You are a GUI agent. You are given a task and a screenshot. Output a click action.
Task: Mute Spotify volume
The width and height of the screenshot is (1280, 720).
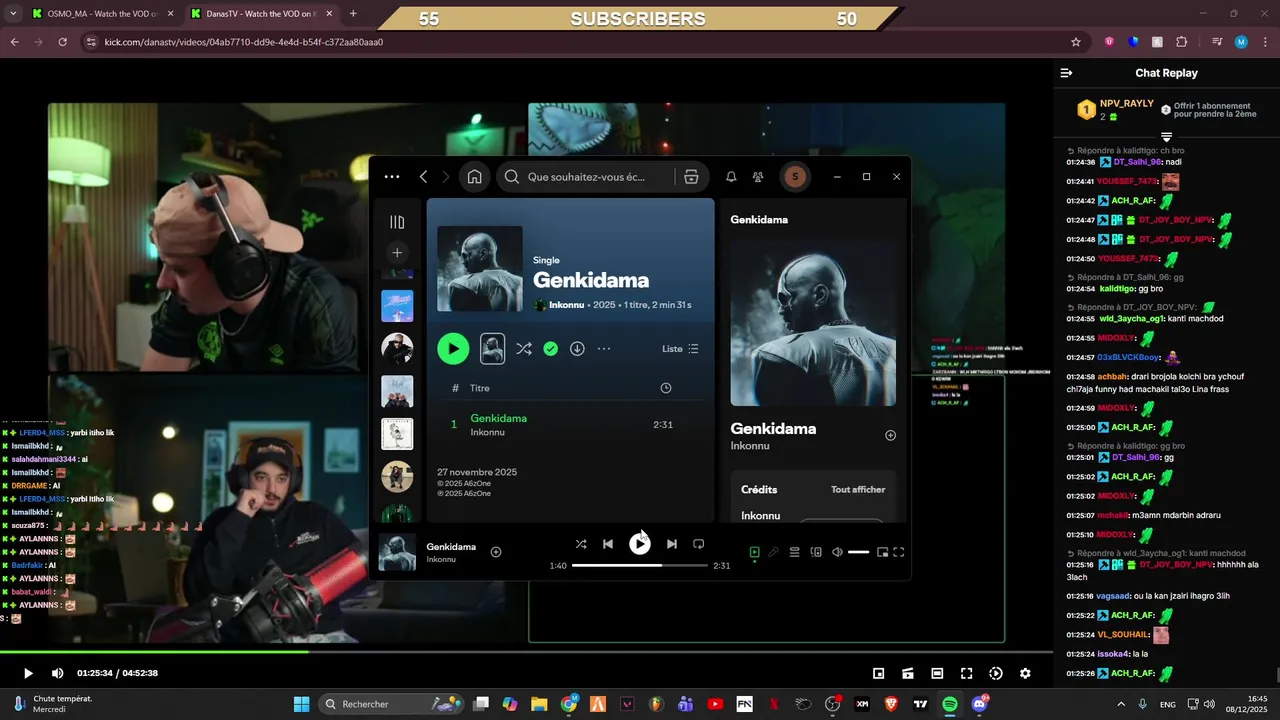coord(837,552)
